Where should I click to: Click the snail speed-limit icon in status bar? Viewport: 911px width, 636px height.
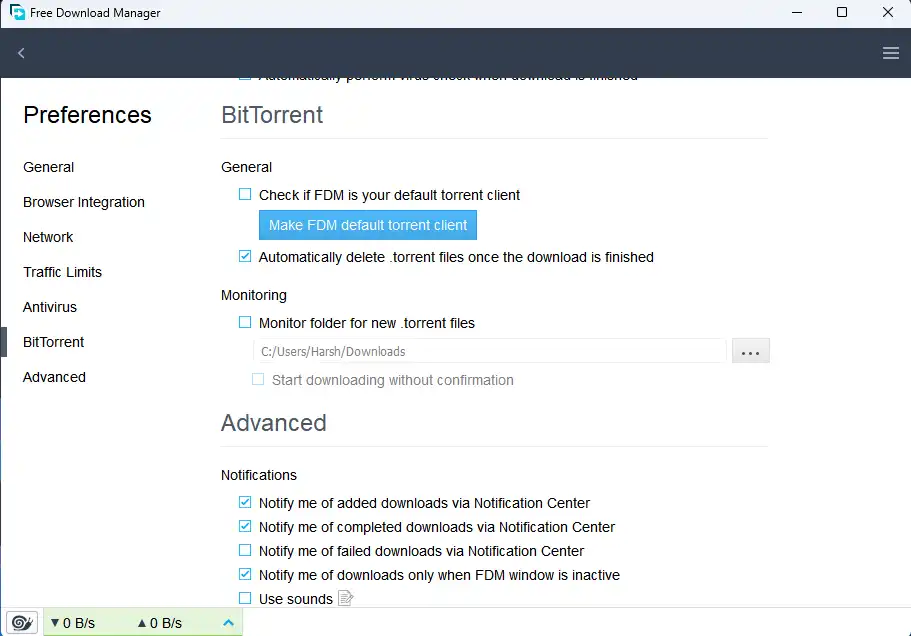coord(21,621)
